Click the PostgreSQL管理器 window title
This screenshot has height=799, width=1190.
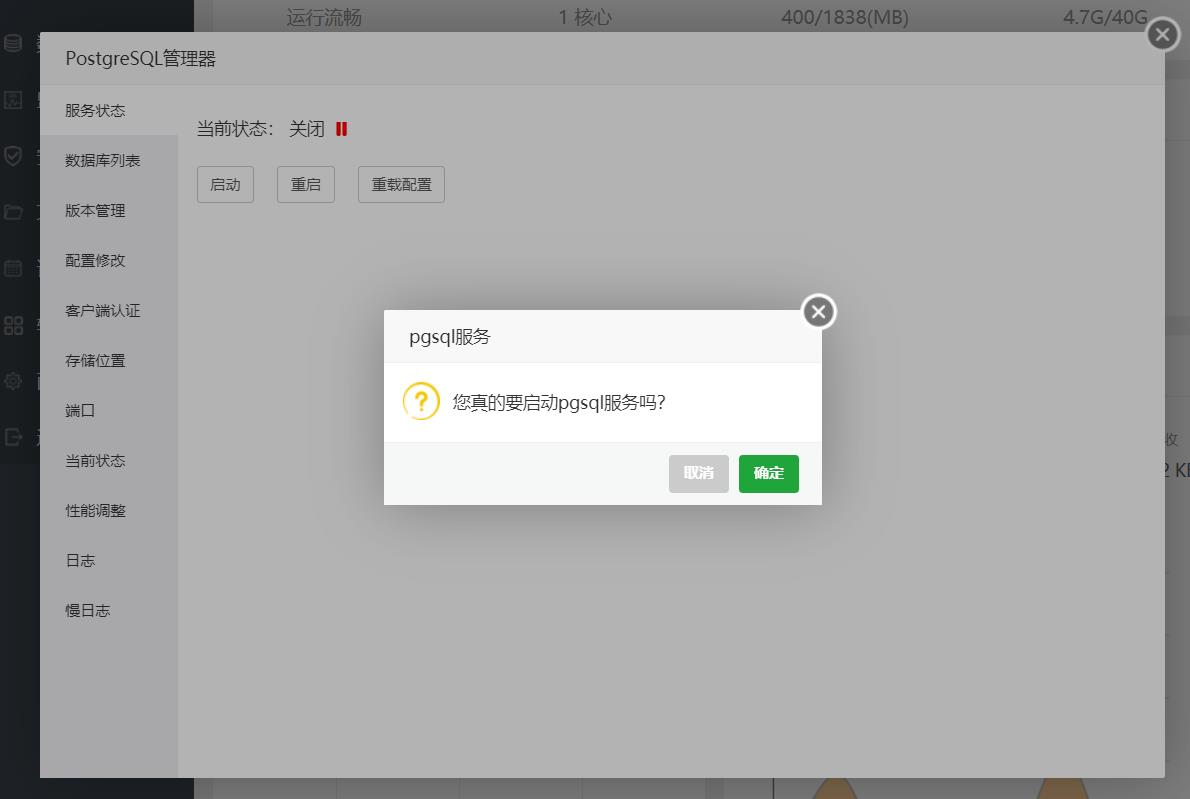[140, 58]
